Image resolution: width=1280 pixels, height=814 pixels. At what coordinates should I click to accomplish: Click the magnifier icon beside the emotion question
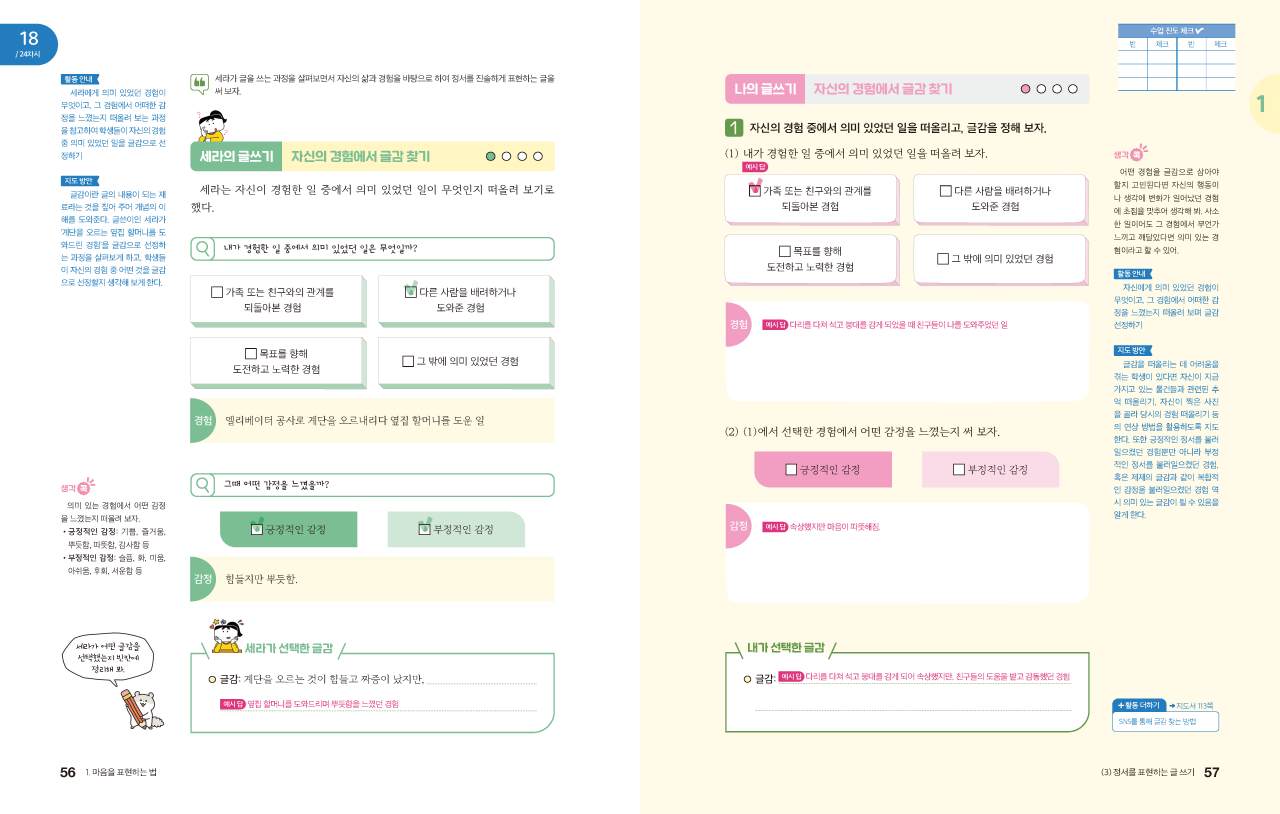[x=204, y=485]
